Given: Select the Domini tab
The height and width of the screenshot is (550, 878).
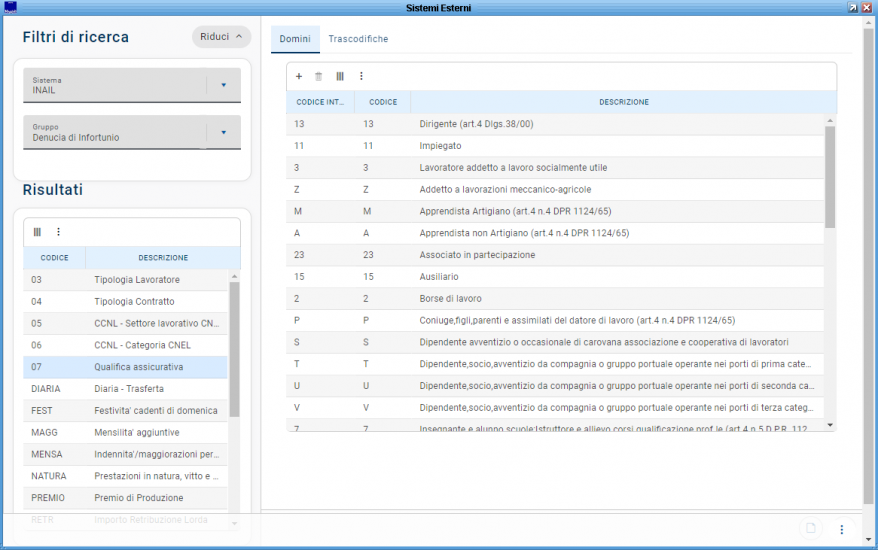Looking at the screenshot, I should pyautogui.click(x=294, y=39).
